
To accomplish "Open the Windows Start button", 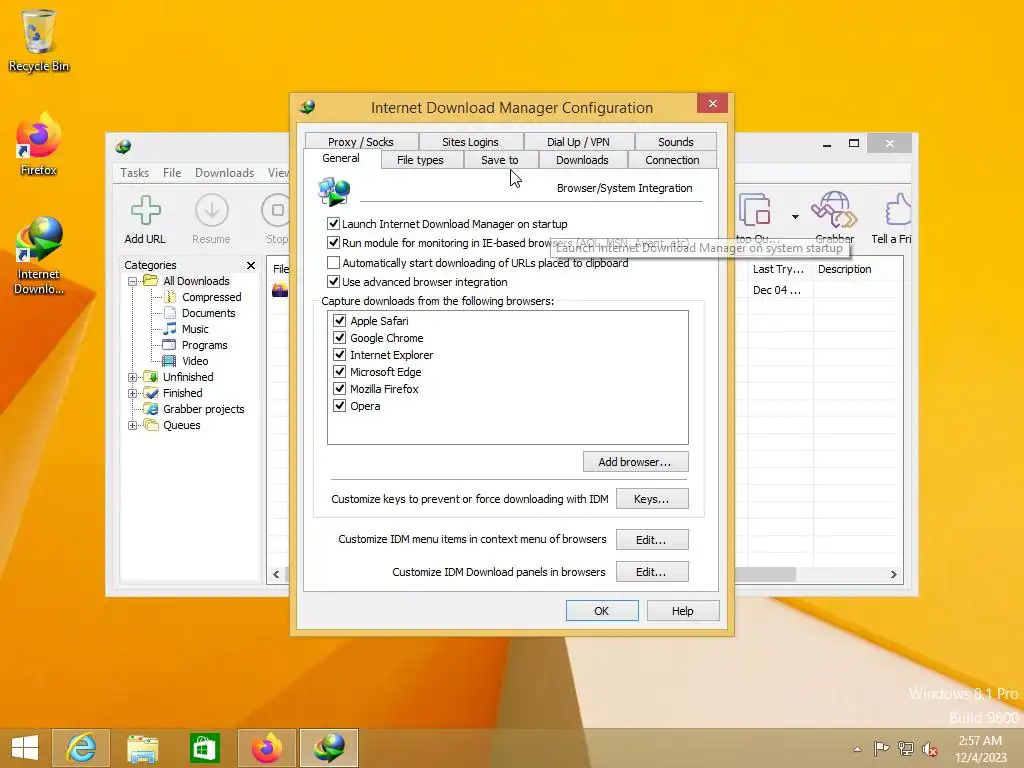I will click(25, 748).
